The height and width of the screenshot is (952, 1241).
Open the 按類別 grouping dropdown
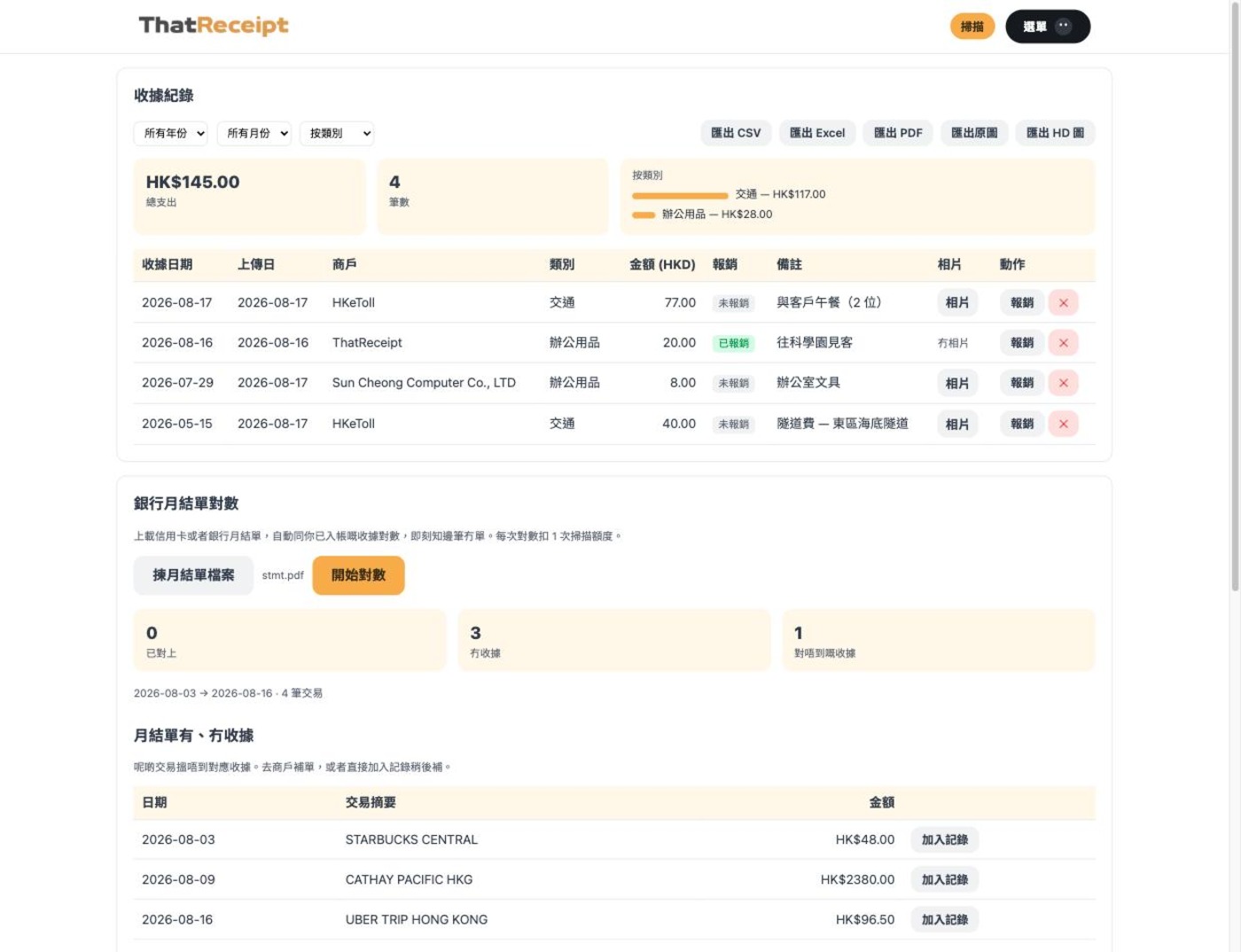point(337,133)
